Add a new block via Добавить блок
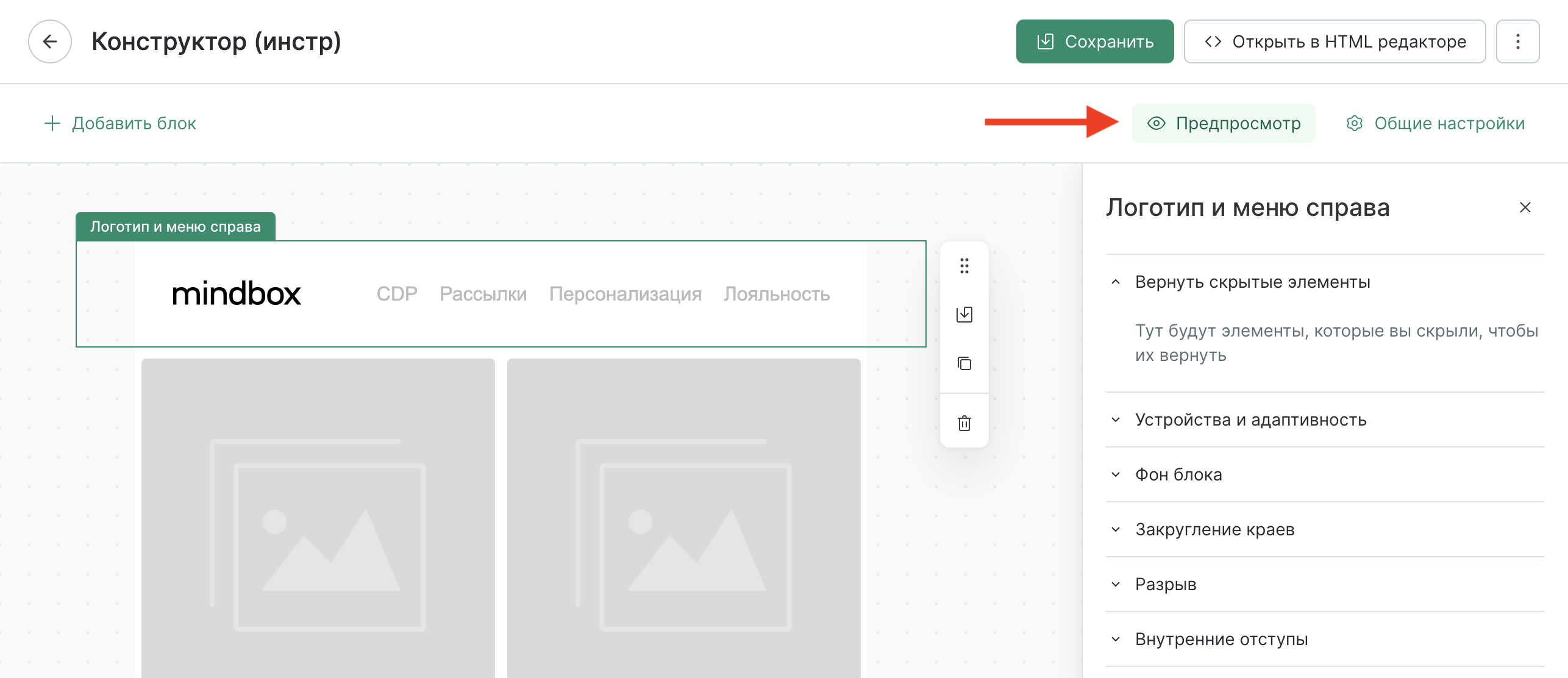The width and height of the screenshot is (1568, 678). coord(120,123)
